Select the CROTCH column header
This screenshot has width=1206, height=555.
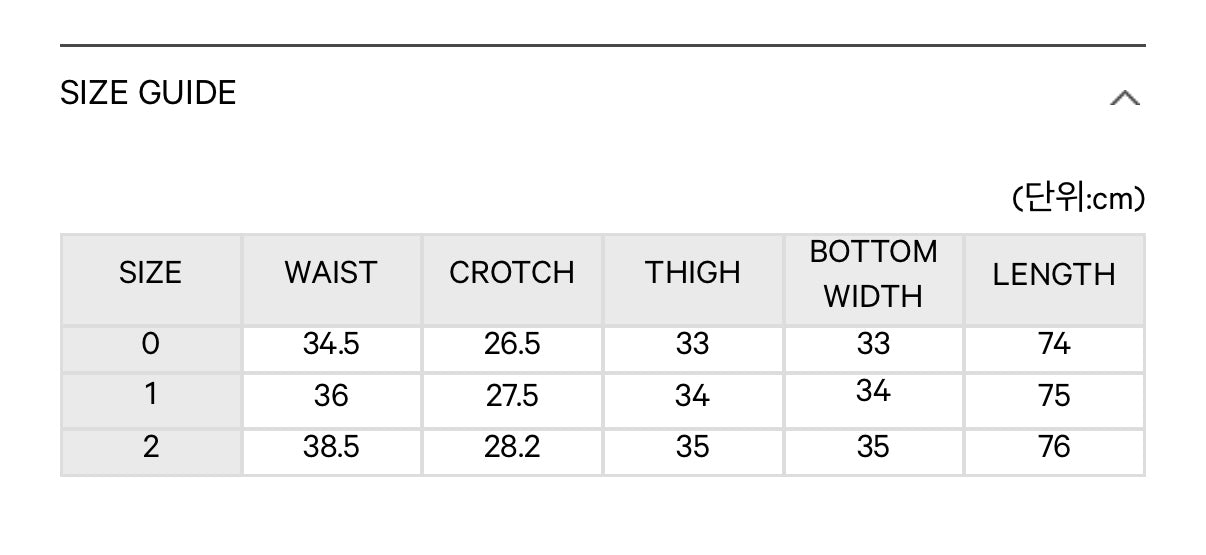click(x=512, y=273)
